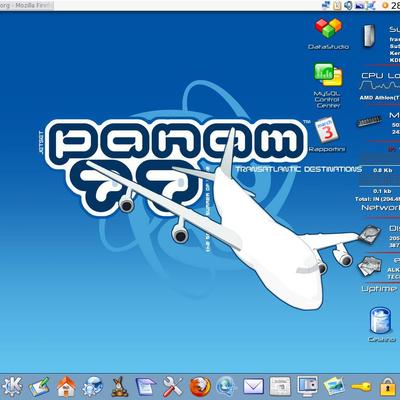Click the yellow key icon in dock

coord(361,387)
